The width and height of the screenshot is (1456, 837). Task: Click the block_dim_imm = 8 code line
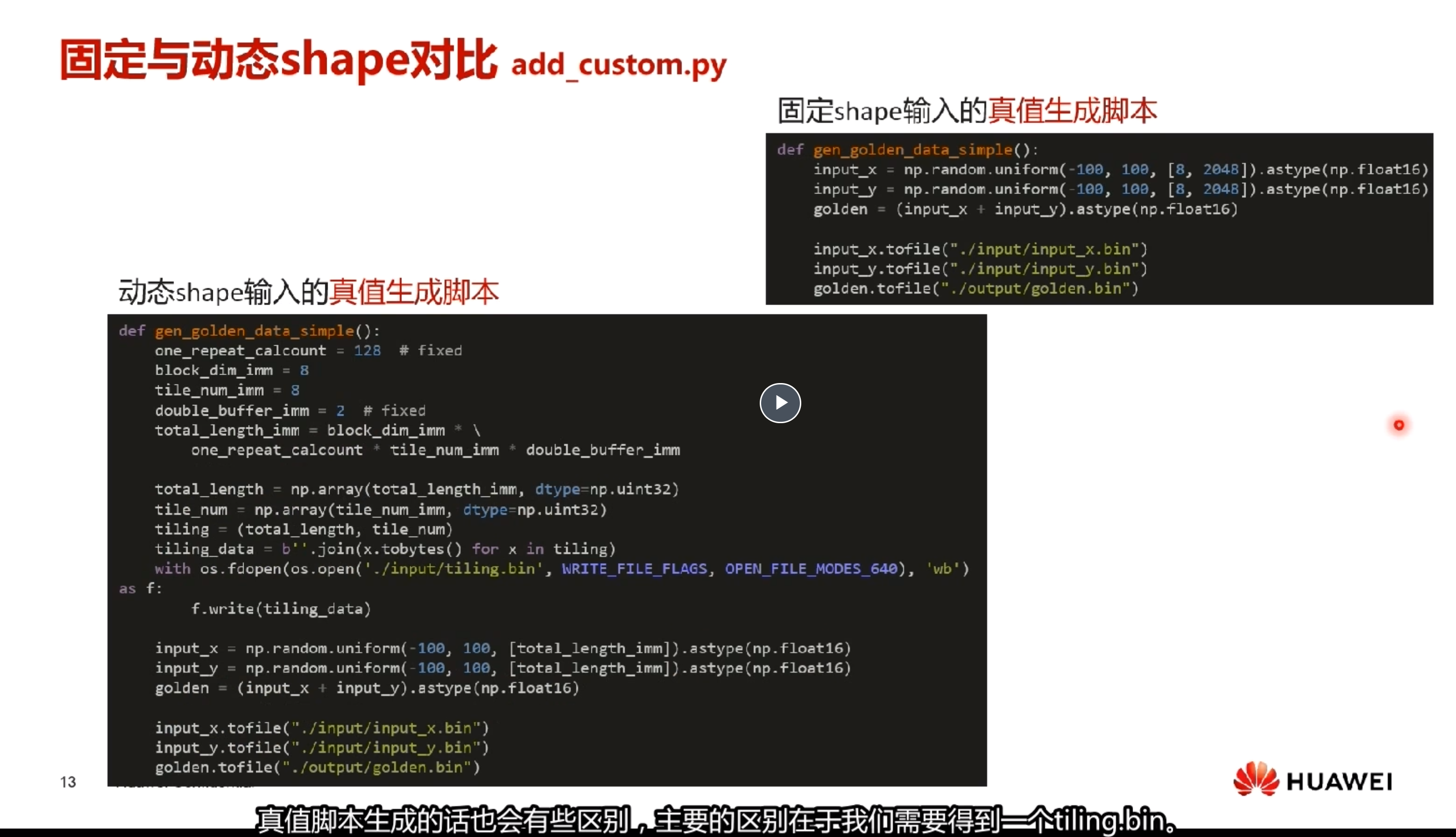click(x=231, y=370)
